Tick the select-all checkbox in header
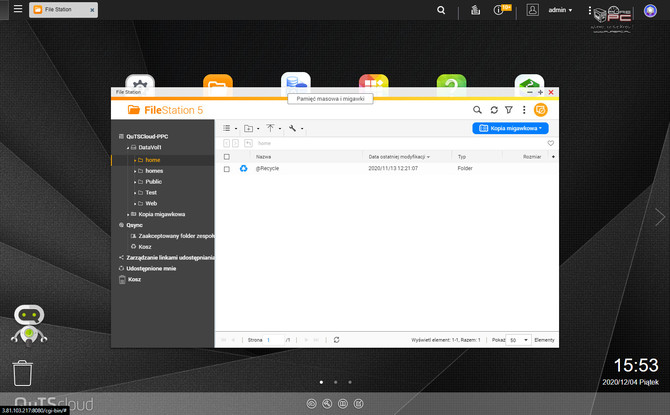Screen dimensions: 670x415 point(226,157)
